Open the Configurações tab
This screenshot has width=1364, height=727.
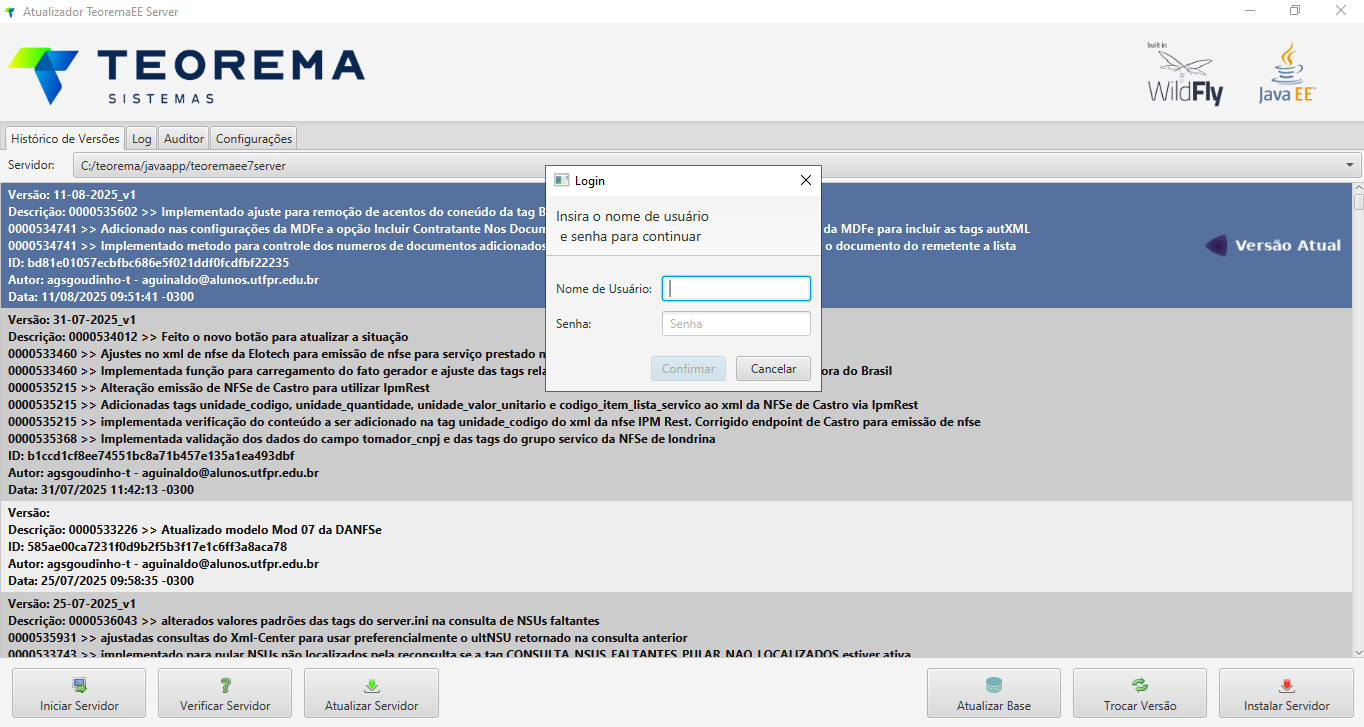pos(254,139)
